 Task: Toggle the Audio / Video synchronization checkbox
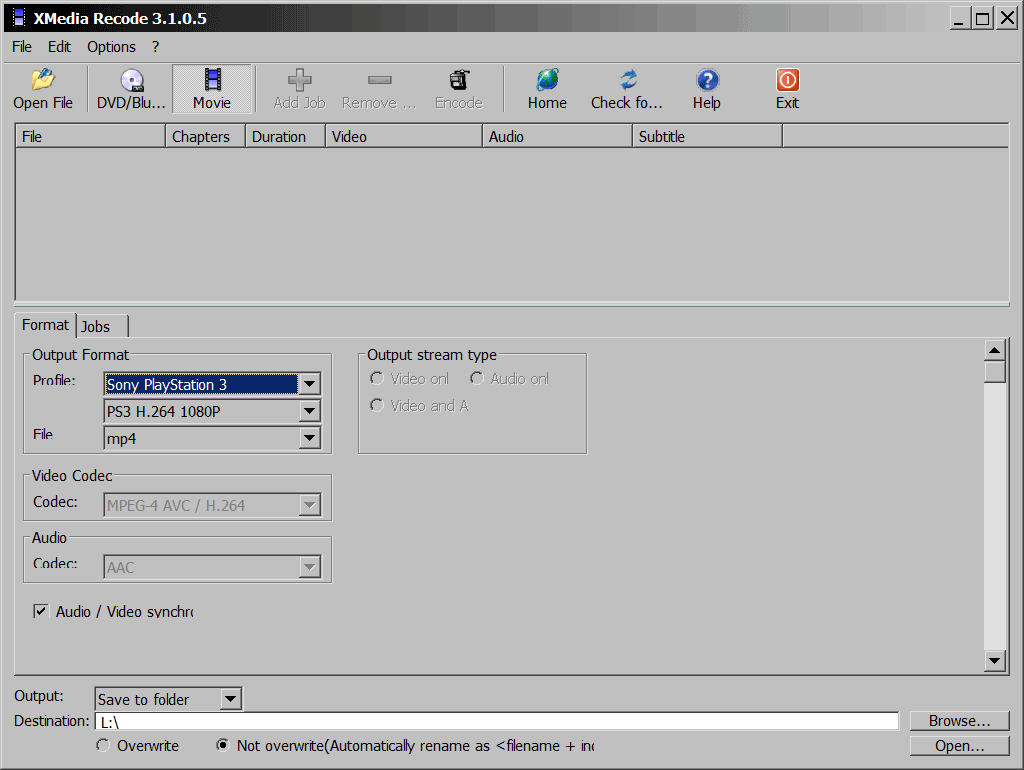click(x=41, y=611)
